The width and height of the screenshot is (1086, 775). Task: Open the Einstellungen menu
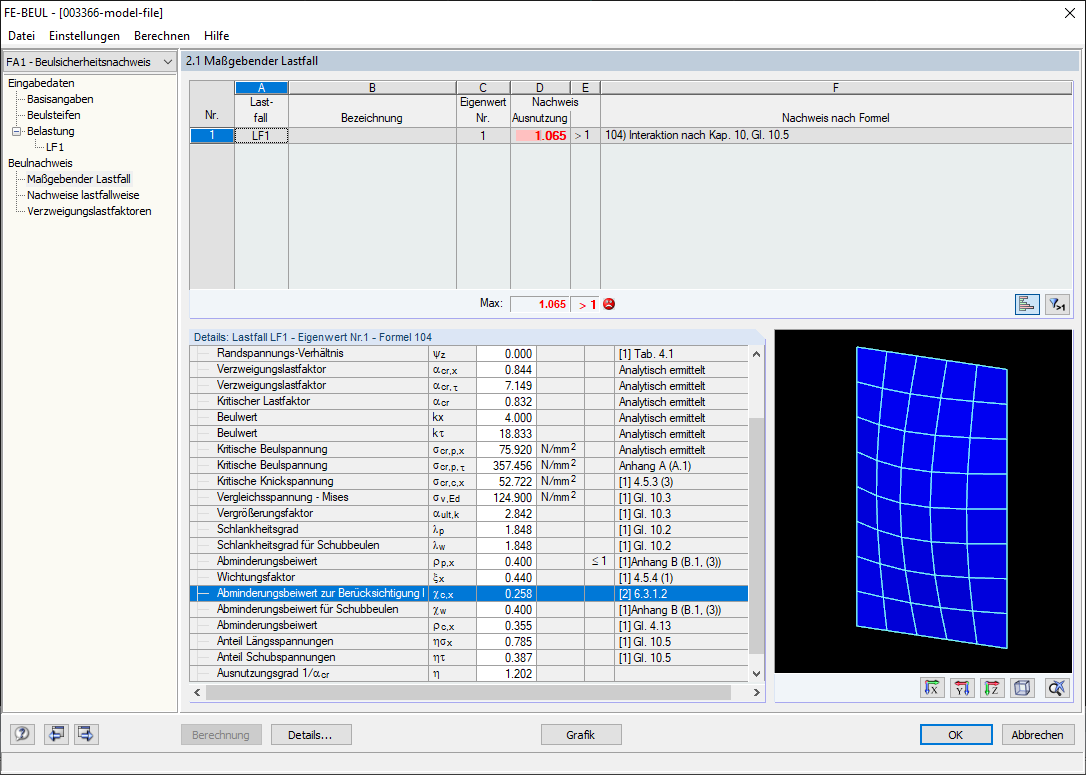pyautogui.click(x=84, y=35)
